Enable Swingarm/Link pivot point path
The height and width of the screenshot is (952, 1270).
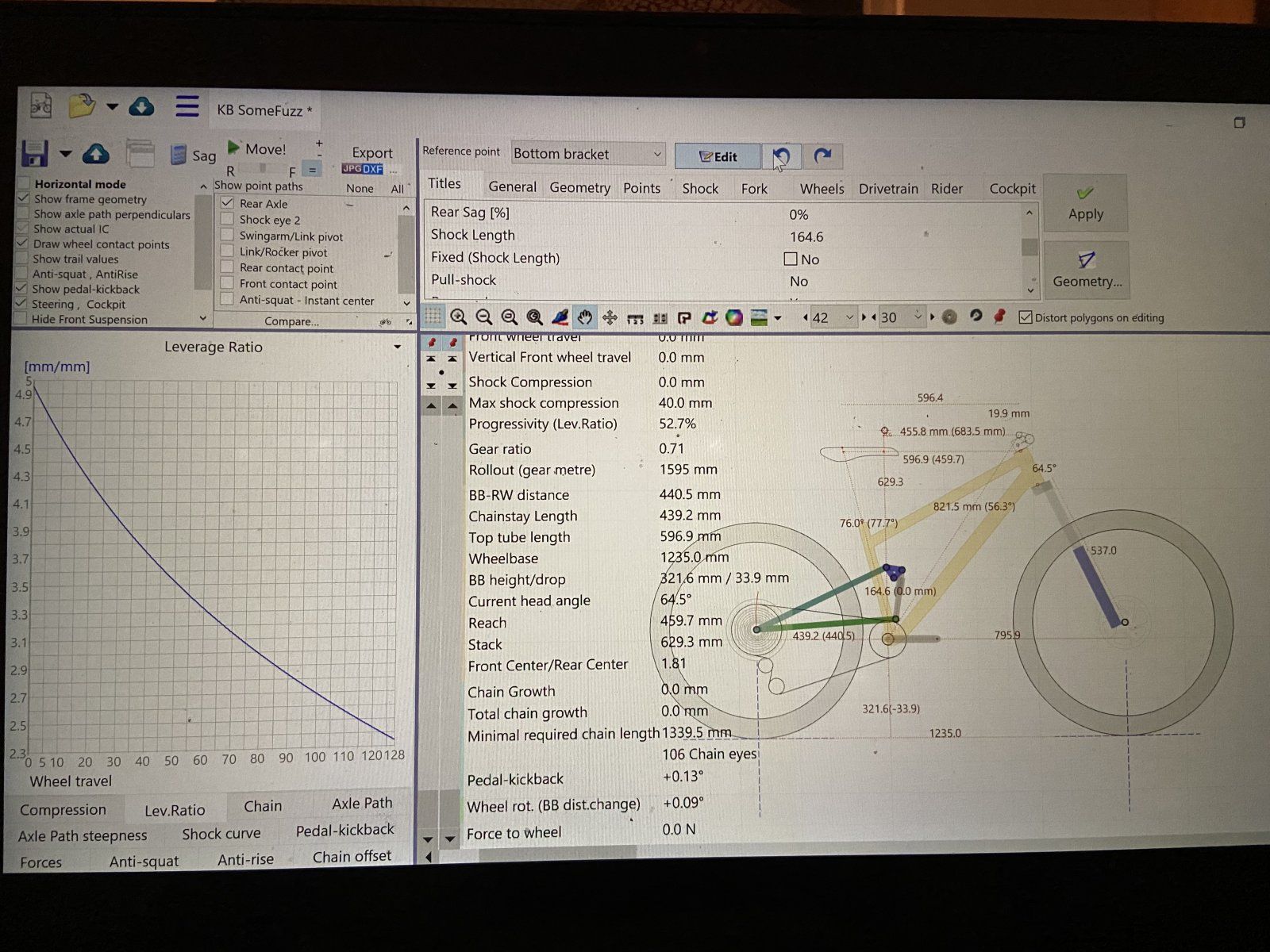(227, 236)
